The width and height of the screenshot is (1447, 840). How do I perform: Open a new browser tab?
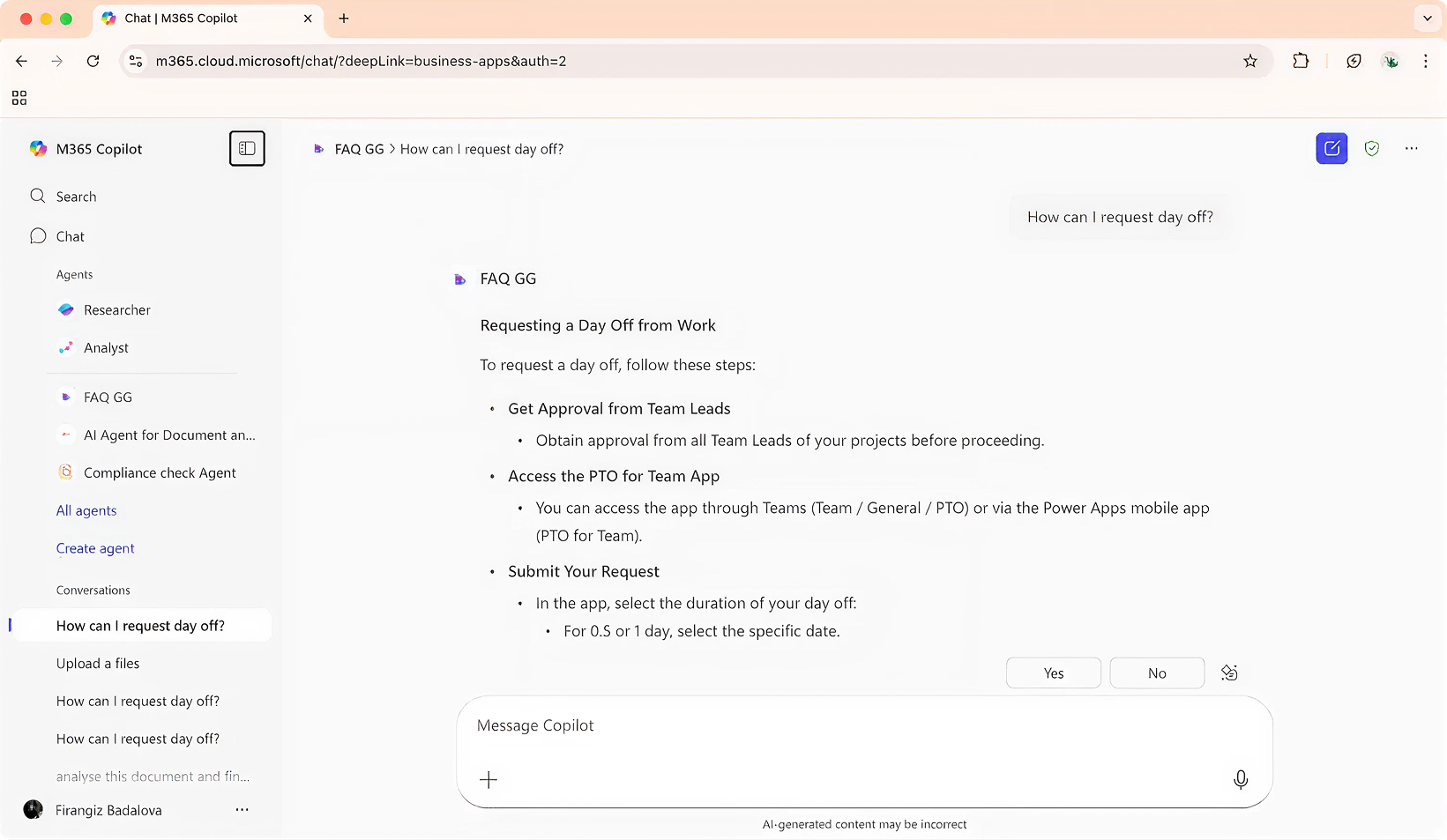(x=344, y=19)
